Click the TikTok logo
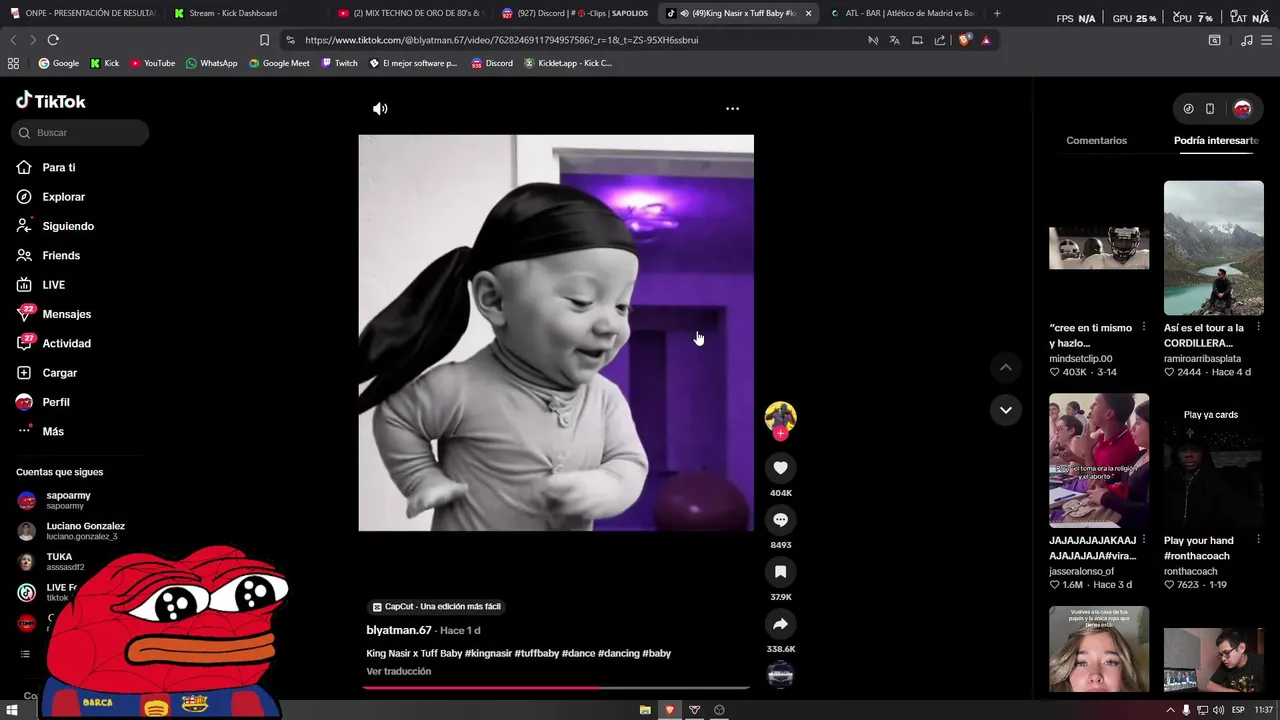The height and width of the screenshot is (720, 1280). [x=51, y=101]
